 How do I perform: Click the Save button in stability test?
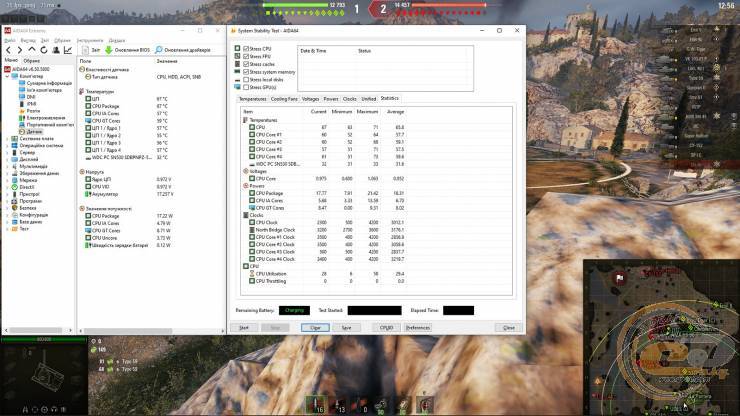346,327
